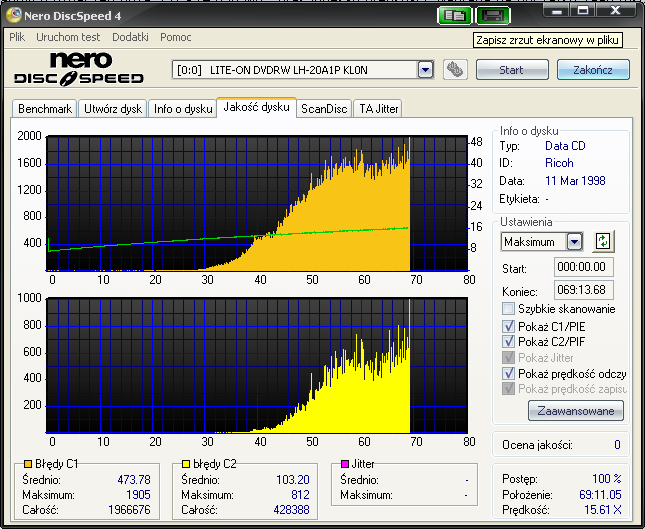
Task: Click the Start time field 000:00.00
Action: pos(583,267)
